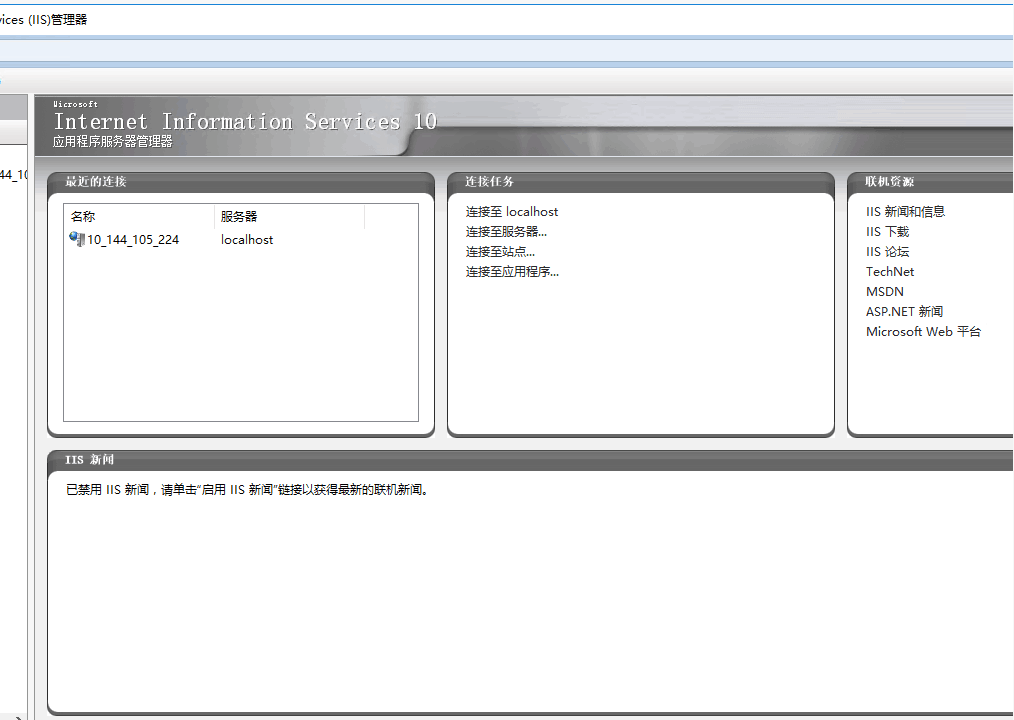Open ASP.NET 新闻 link
The image size is (1014, 720).
point(904,312)
